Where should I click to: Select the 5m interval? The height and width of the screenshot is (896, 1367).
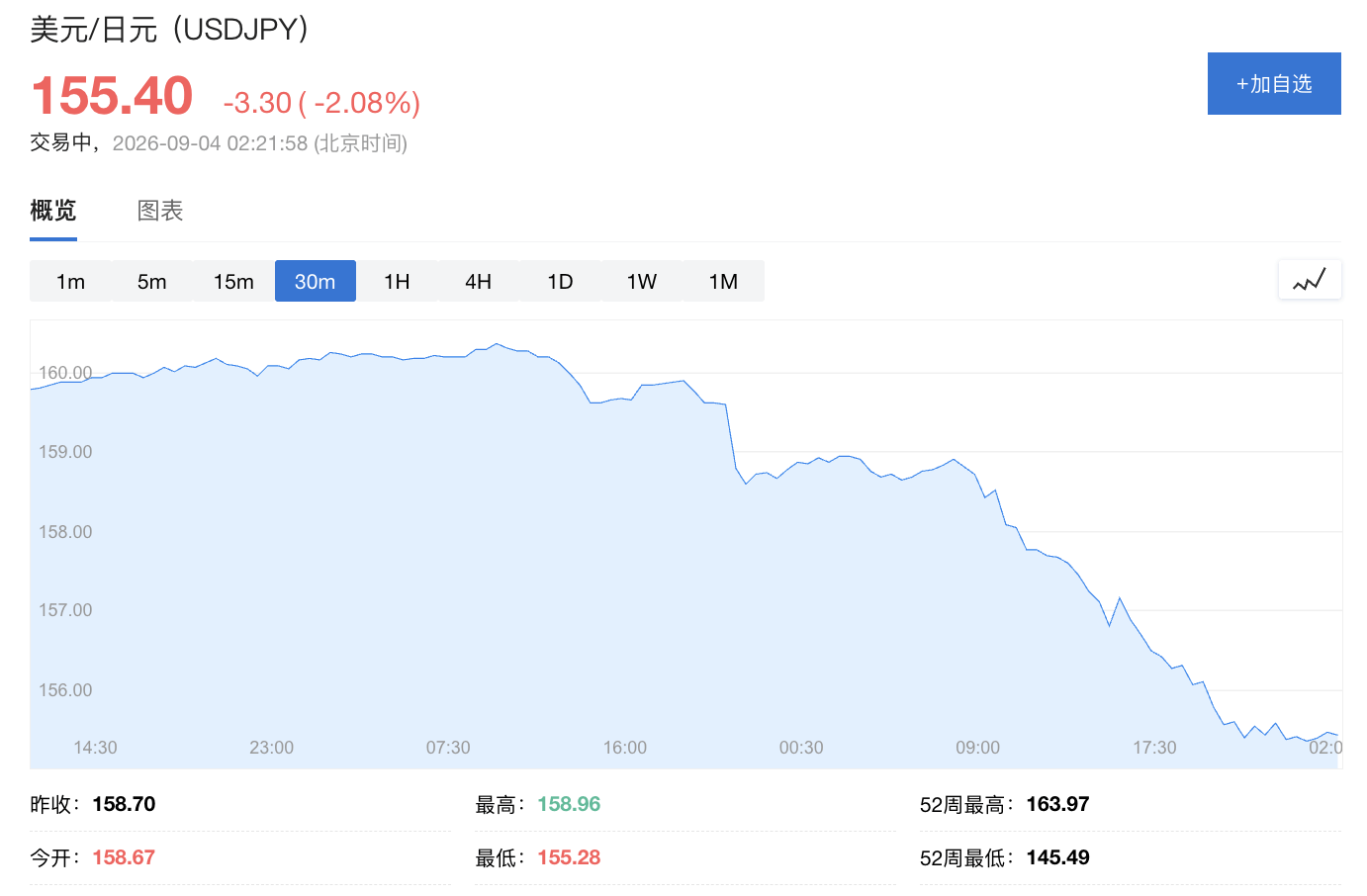(152, 281)
